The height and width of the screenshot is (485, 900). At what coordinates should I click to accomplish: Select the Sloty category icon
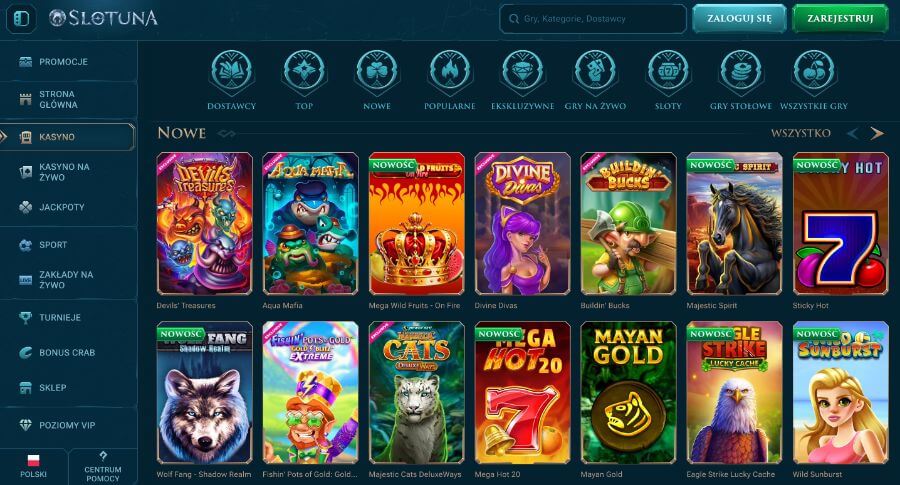coord(668,72)
